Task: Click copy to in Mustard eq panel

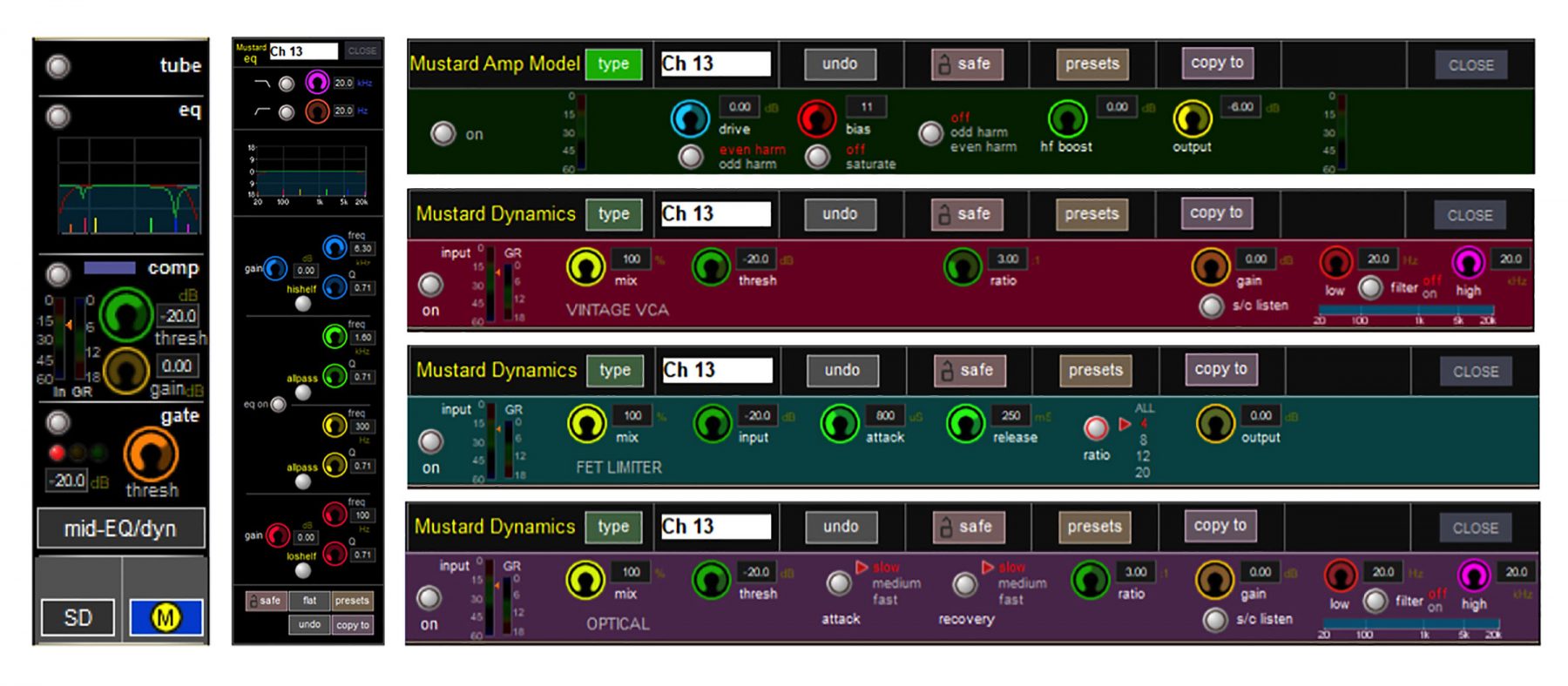Action: 353,624
